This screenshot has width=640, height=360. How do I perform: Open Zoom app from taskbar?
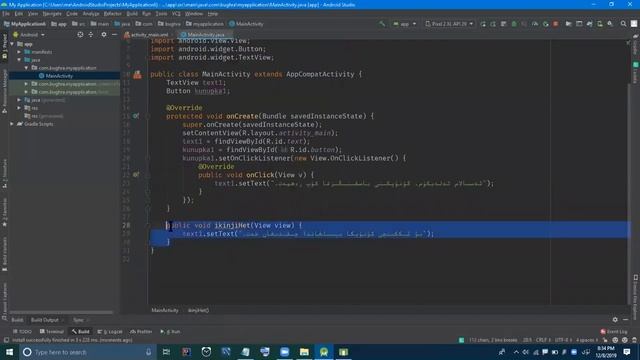[x=284, y=352]
